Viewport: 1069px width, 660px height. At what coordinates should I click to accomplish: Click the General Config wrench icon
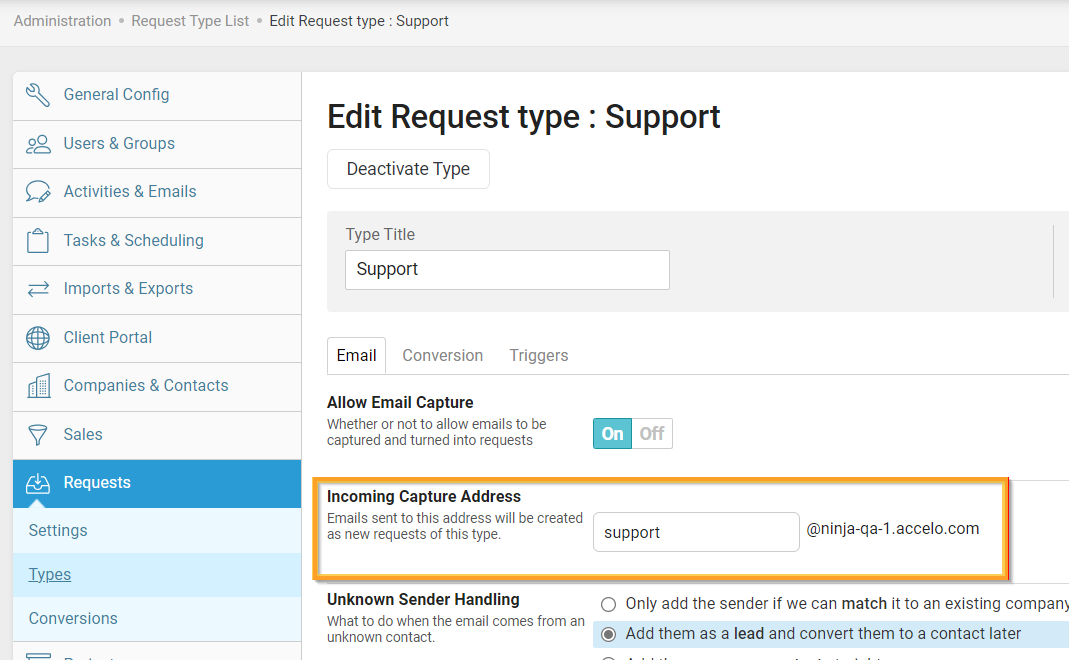[38, 95]
